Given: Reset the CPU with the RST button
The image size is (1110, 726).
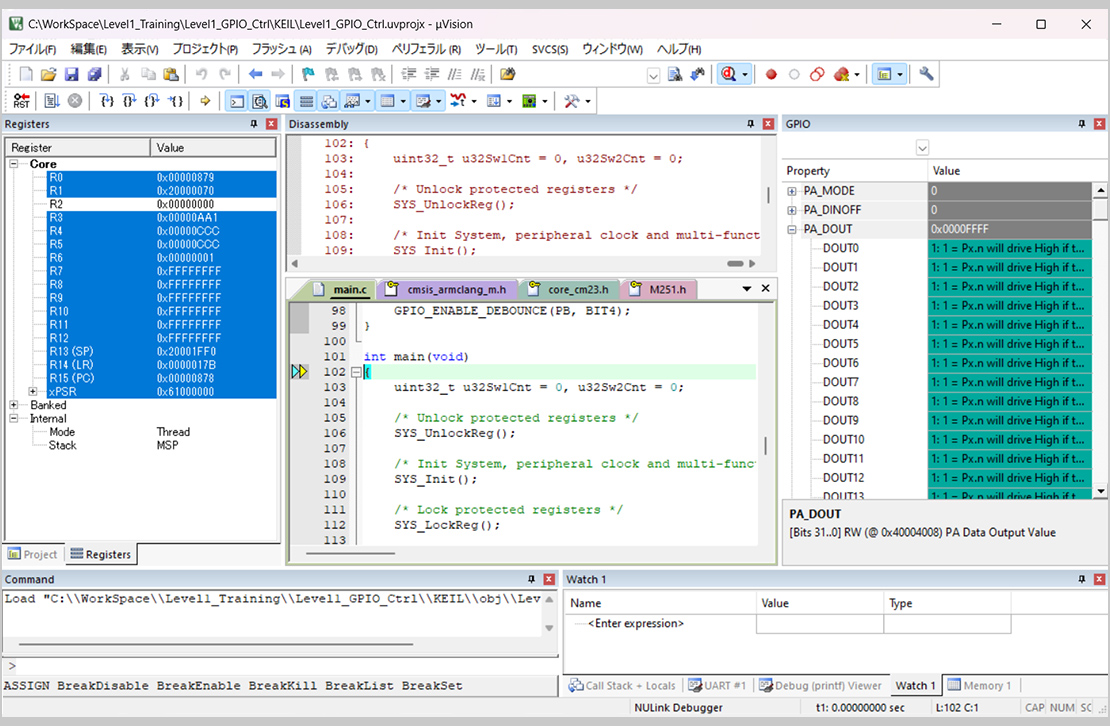Looking at the screenshot, I should coord(21,100).
